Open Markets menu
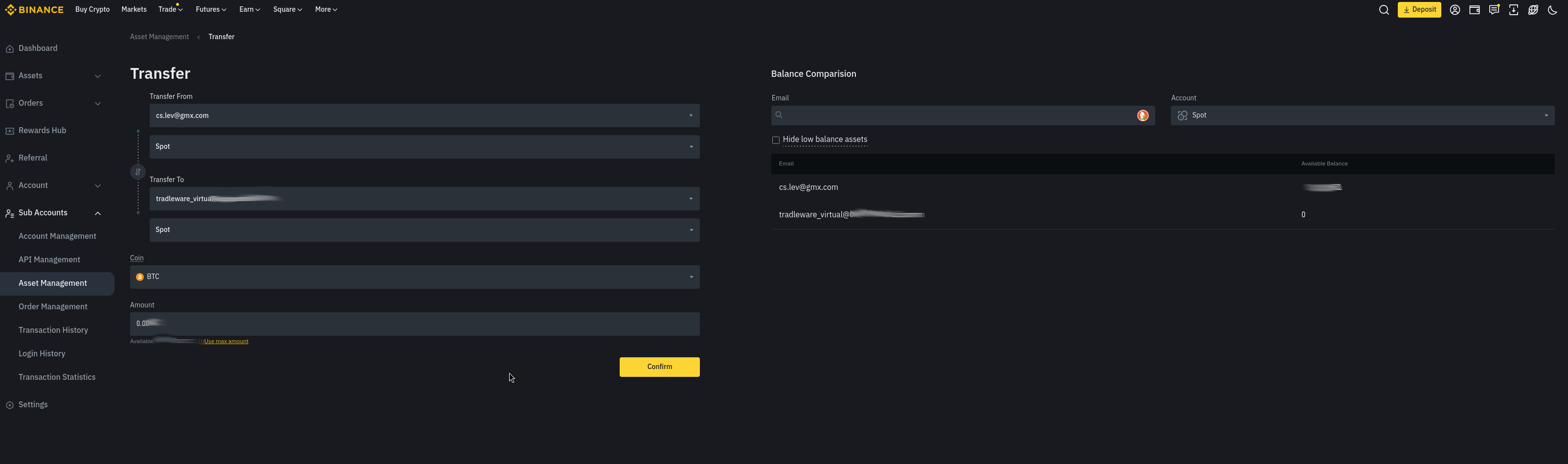Viewport: 1568px width, 464px height. tap(134, 10)
